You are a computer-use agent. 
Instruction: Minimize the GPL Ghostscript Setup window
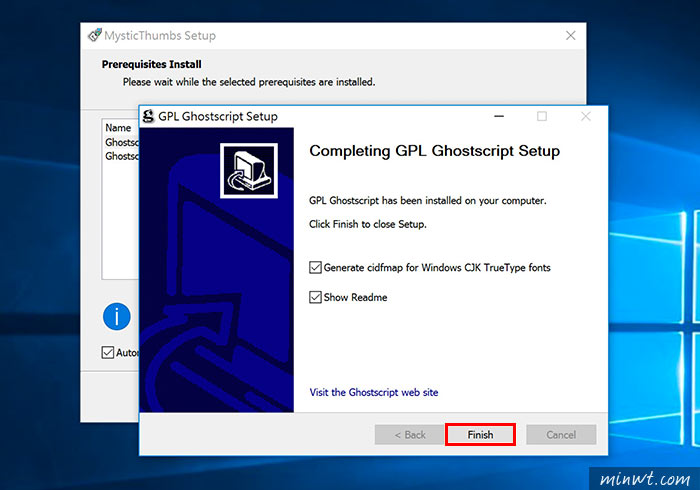(x=499, y=116)
